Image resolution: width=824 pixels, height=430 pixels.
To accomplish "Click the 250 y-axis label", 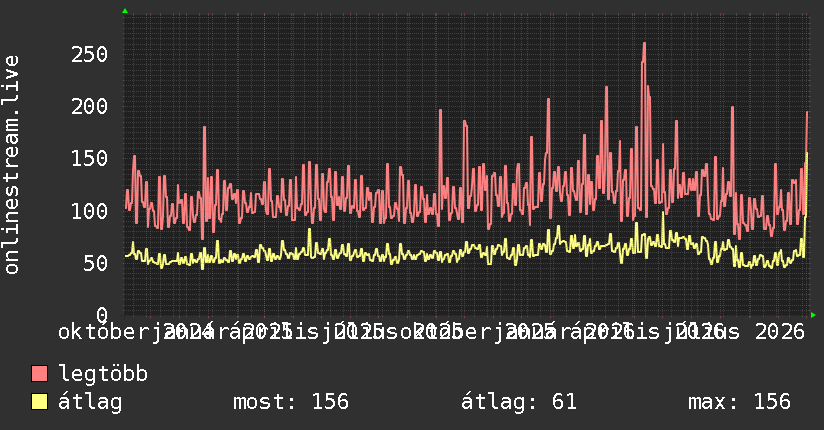I will tap(89, 54).
